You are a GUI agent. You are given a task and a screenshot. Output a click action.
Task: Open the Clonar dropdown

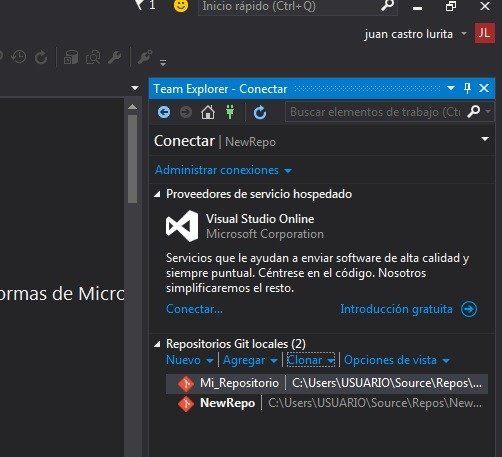pos(311,360)
